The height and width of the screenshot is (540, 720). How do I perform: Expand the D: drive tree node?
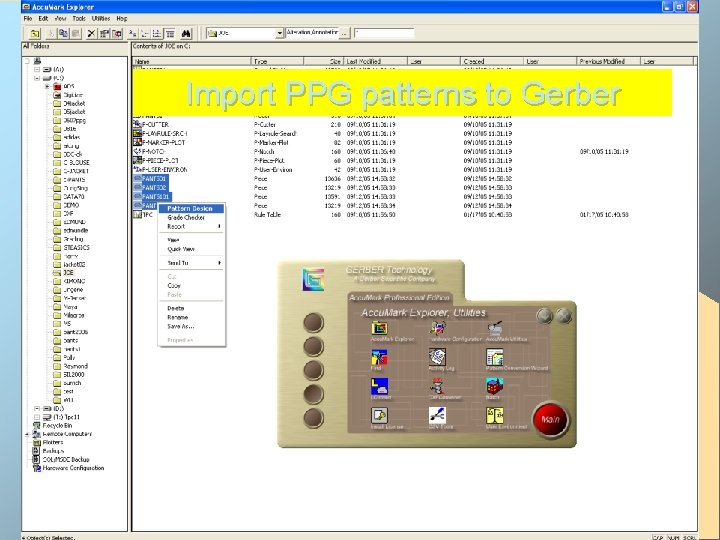click(x=37, y=408)
